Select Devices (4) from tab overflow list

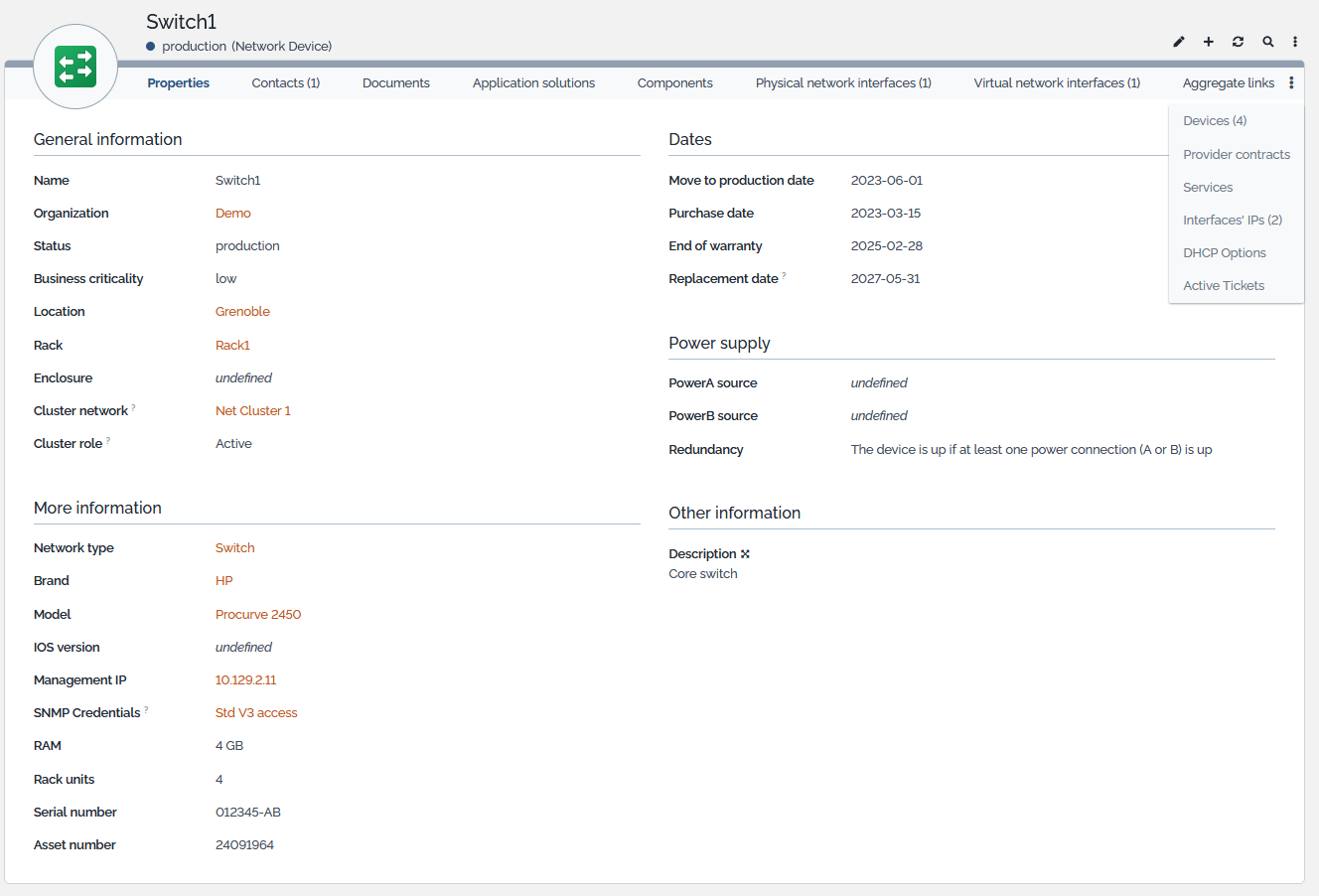pos(1215,121)
